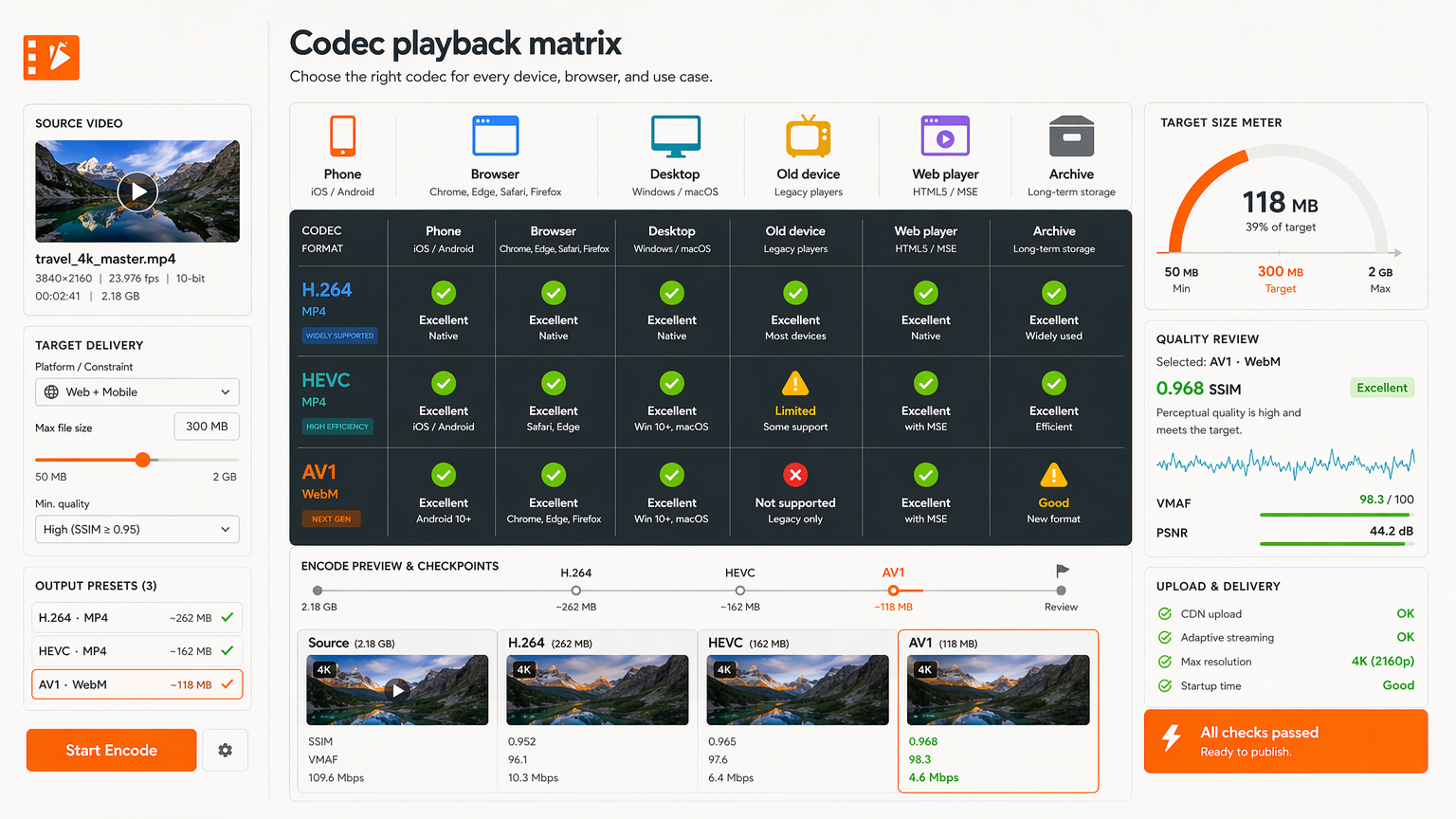Click the Archive column header in matrix
The height and width of the screenshot is (819, 1456).
[x=1054, y=239]
